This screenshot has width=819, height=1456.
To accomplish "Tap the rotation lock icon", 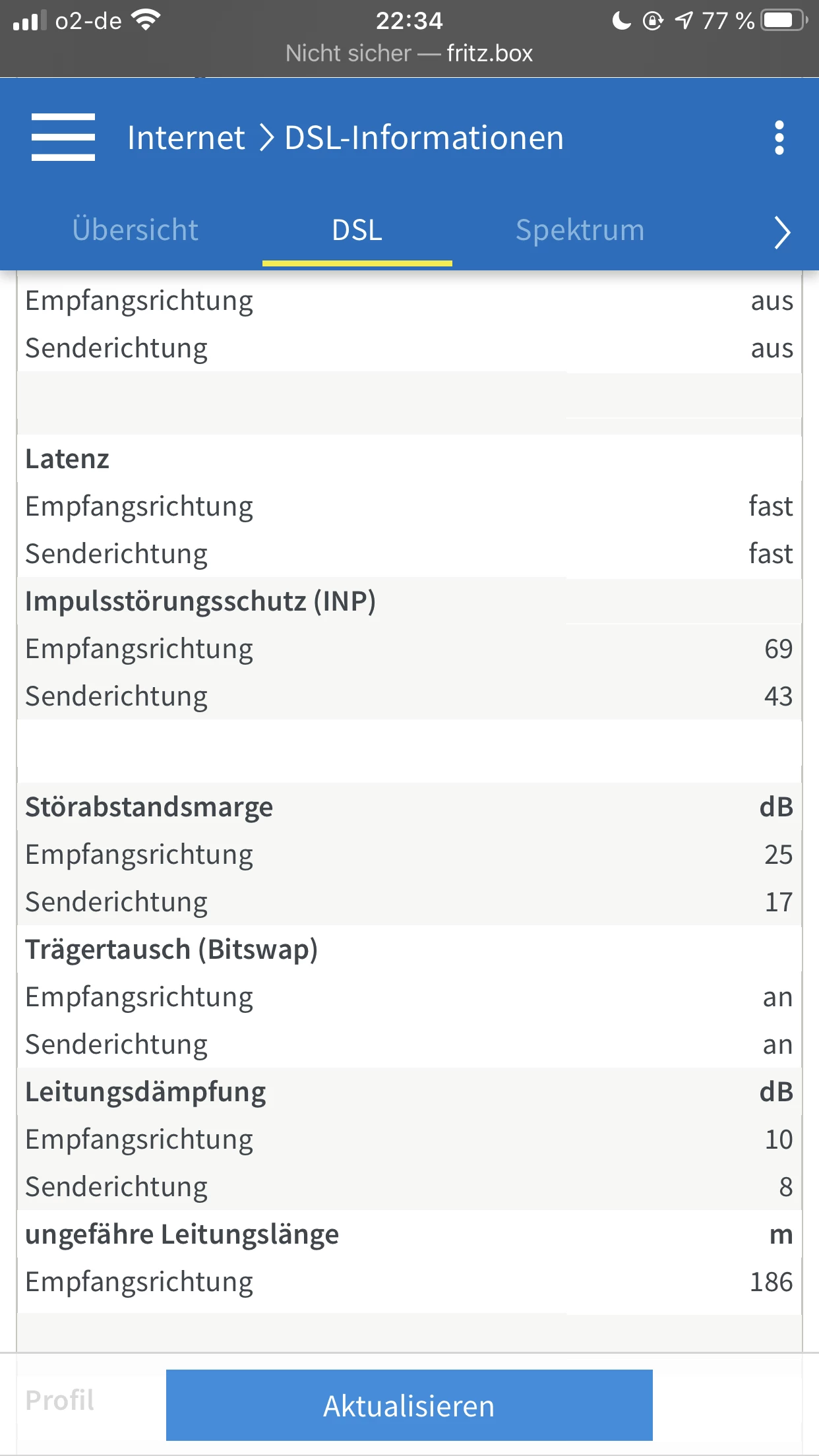I will click(x=652, y=21).
